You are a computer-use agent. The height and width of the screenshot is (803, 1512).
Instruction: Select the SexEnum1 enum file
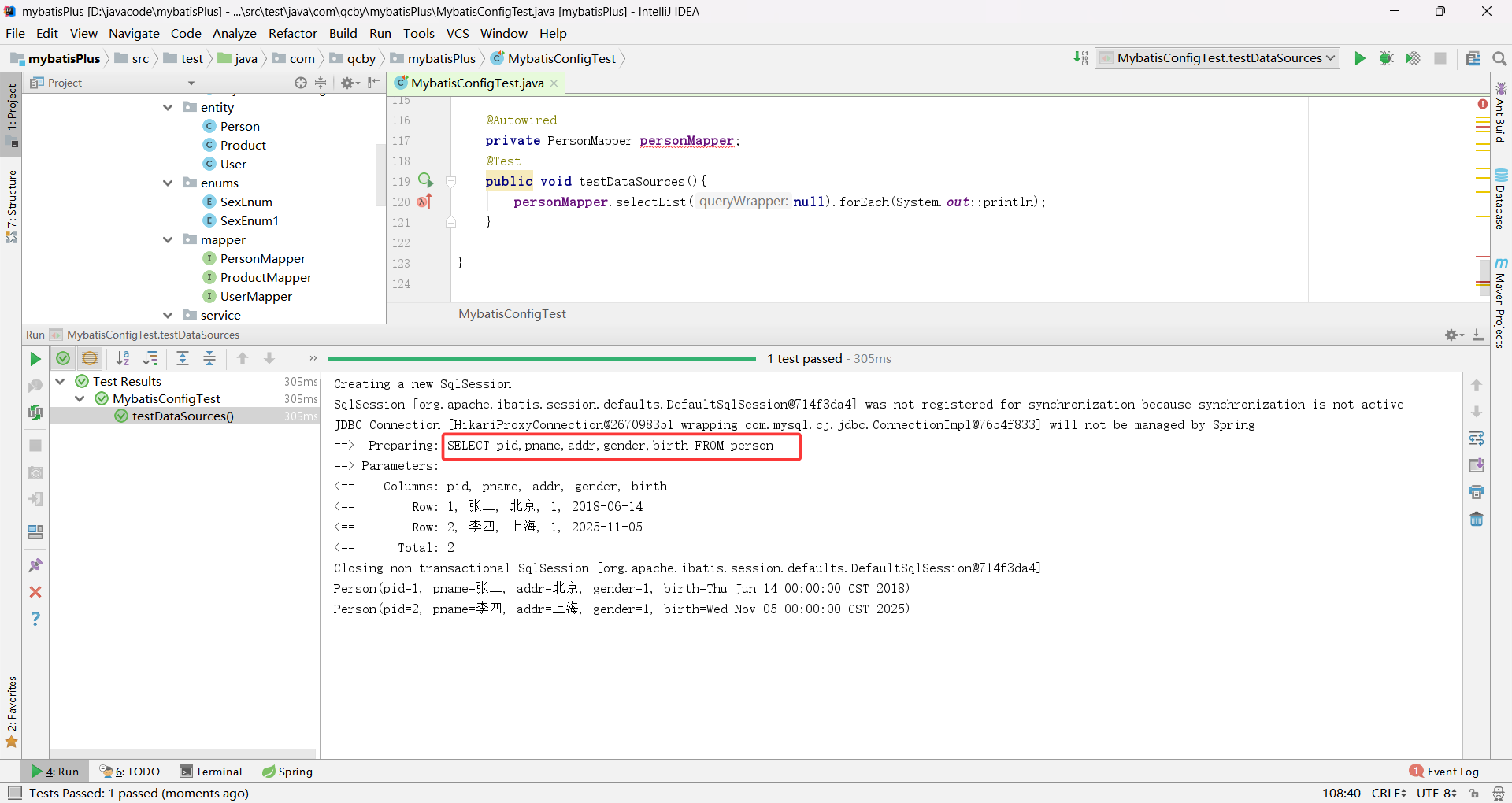click(x=240, y=220)
